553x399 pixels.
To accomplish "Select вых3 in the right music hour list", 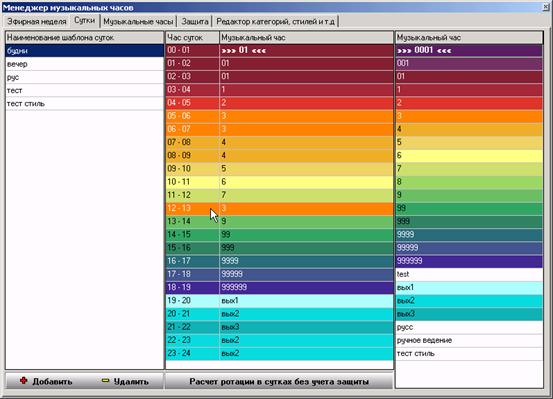I will 469,314.
